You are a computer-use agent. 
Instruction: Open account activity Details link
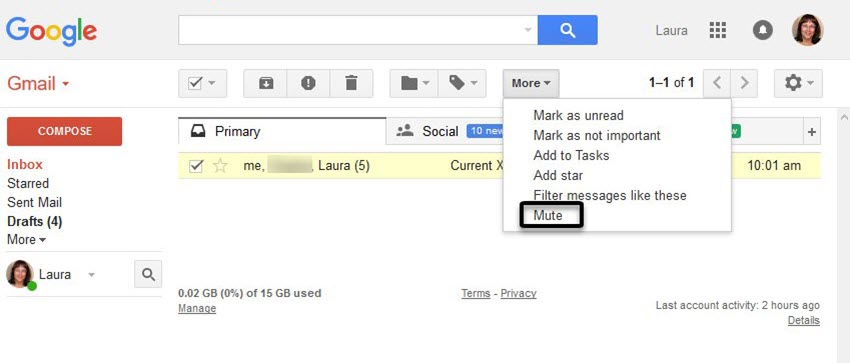coord(803,321)
